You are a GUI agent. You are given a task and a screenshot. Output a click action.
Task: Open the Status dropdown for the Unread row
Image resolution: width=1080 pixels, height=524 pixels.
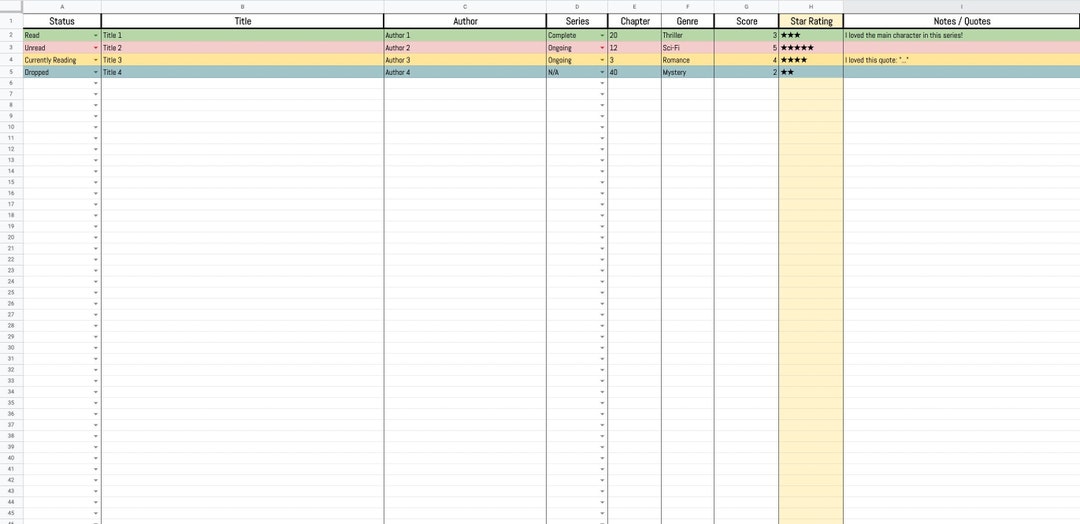point(96,48)
